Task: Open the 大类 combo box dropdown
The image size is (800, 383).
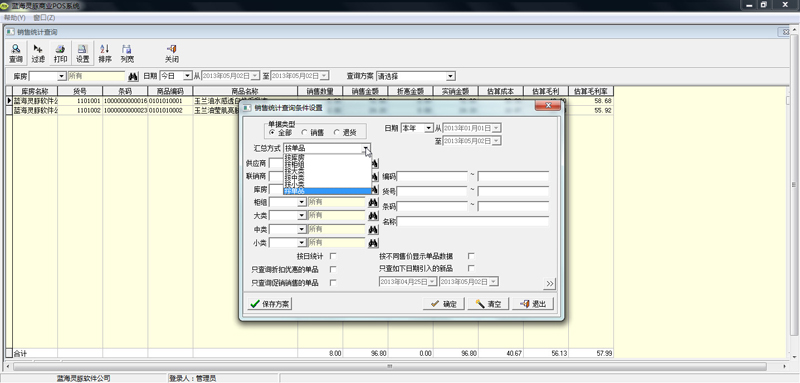Action: point(302,216)
